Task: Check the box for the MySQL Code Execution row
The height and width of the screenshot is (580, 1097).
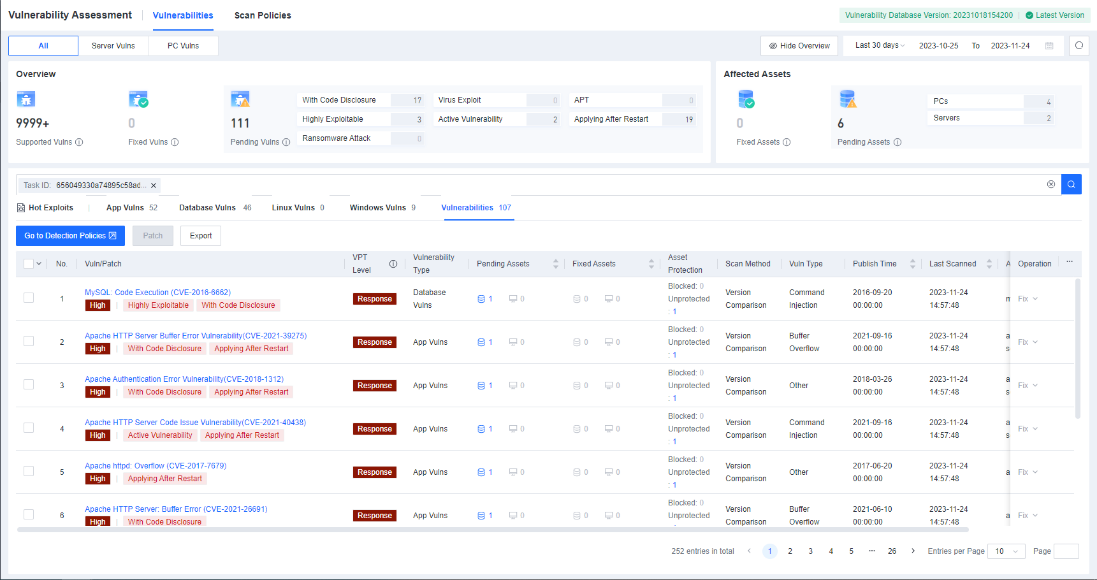Action: pos(29,298)
